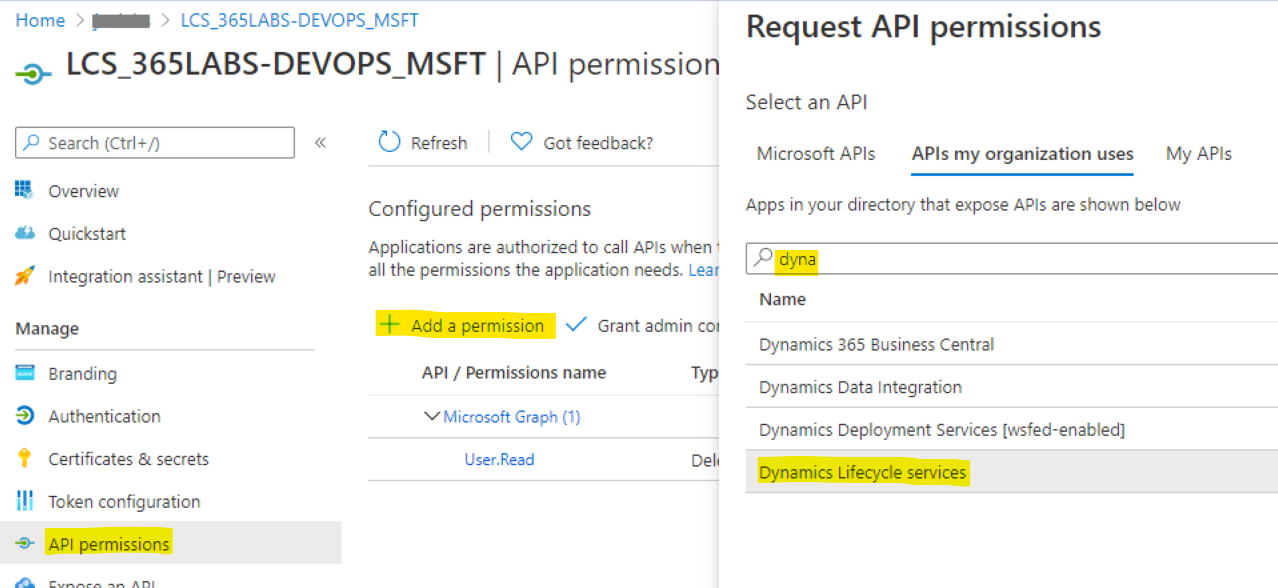1278x588 pixels.
Task: Switch to My APIs tab
Action: click(1199, 154)
